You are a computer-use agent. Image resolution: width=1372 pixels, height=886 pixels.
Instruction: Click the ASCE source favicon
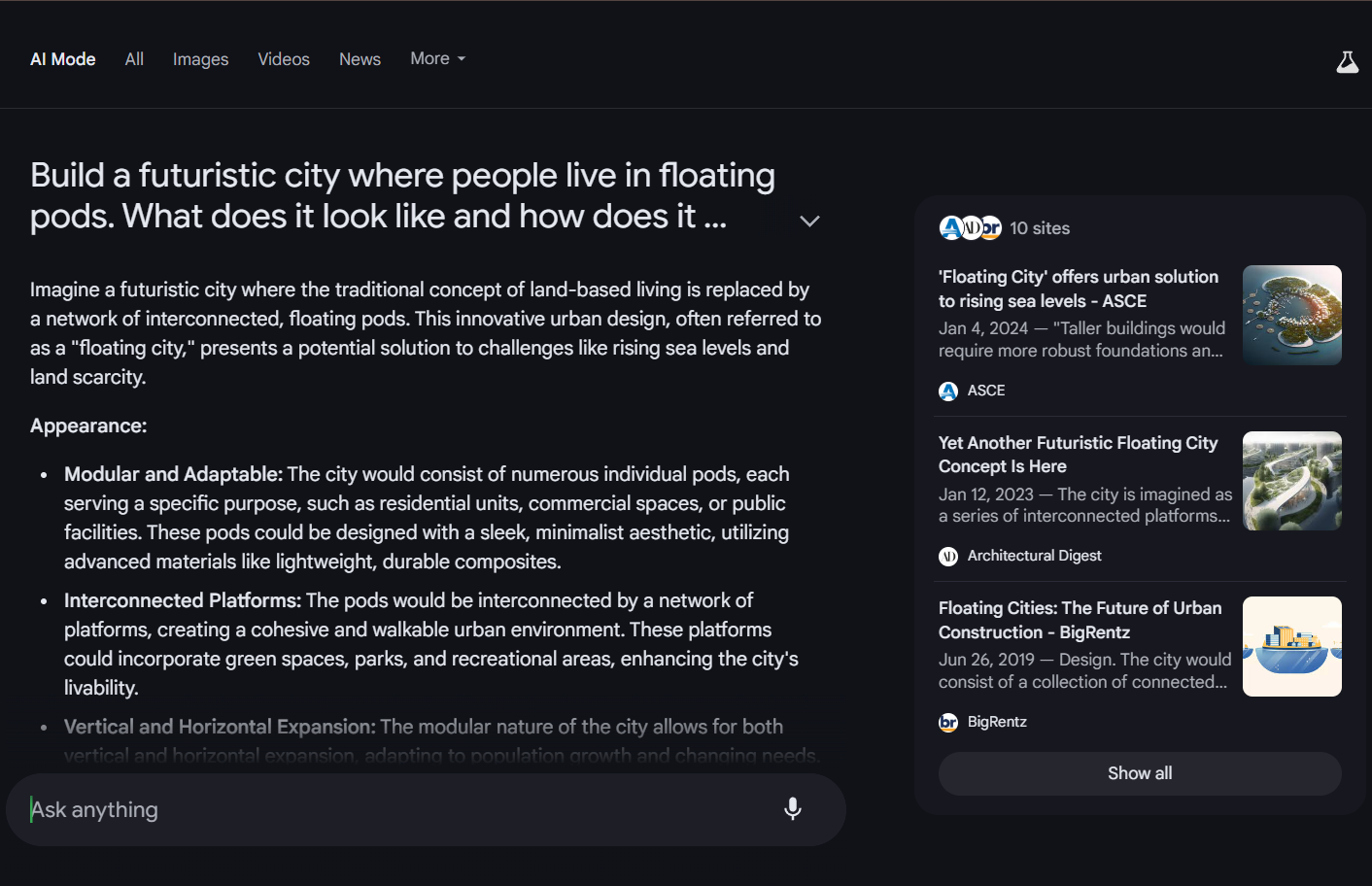[x=948, y=392]
